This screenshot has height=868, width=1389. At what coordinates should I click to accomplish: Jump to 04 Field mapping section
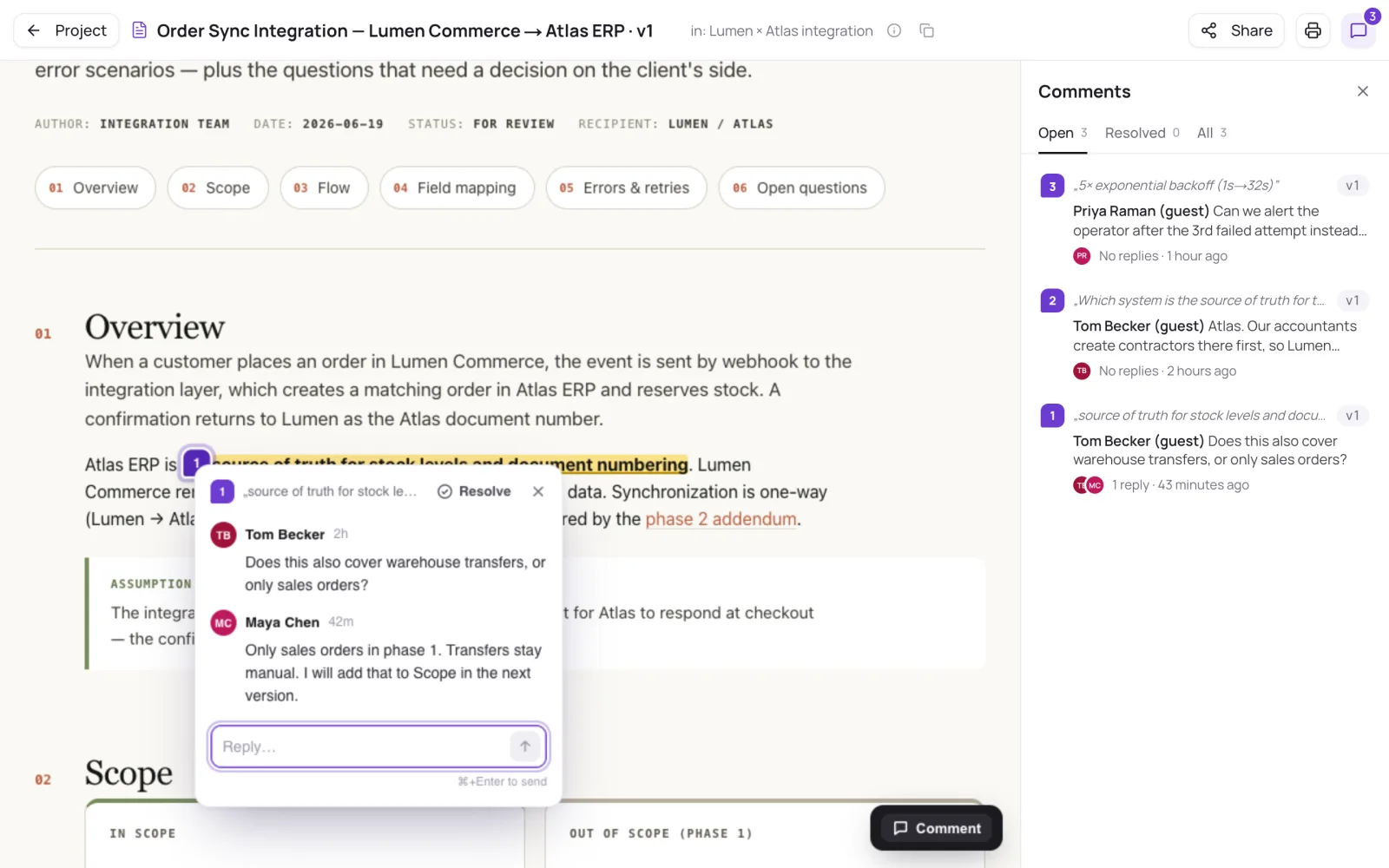pos(457,187)
